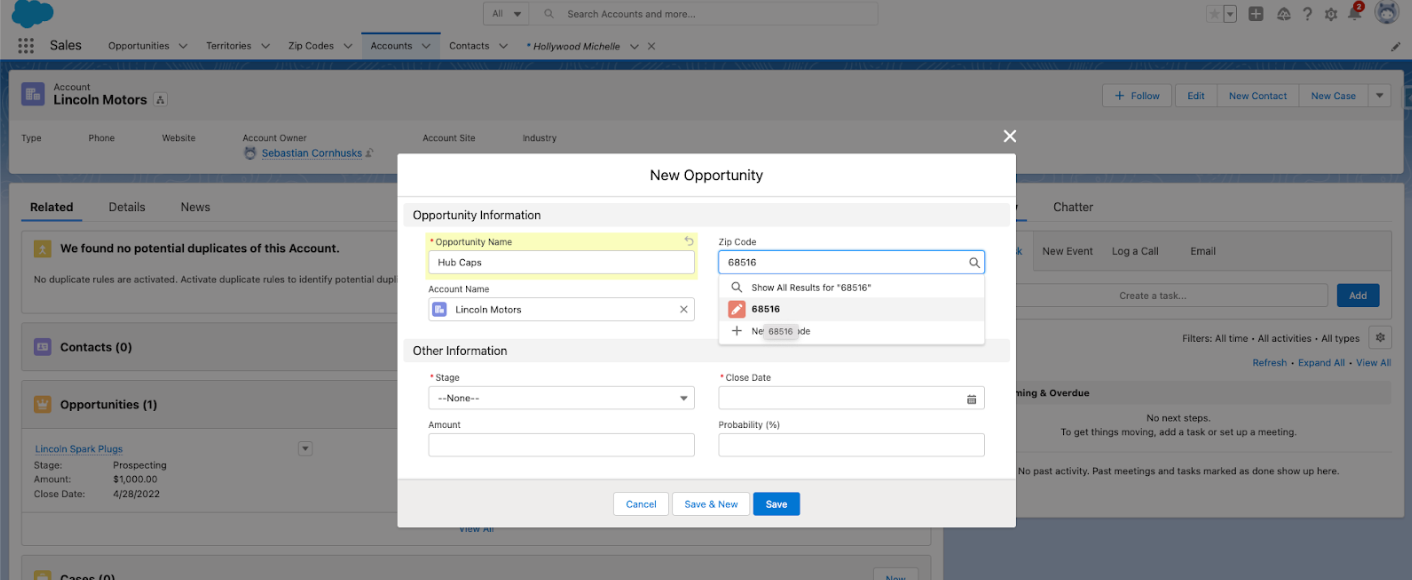Click the Save button
1412x580 pixels.
776,504
